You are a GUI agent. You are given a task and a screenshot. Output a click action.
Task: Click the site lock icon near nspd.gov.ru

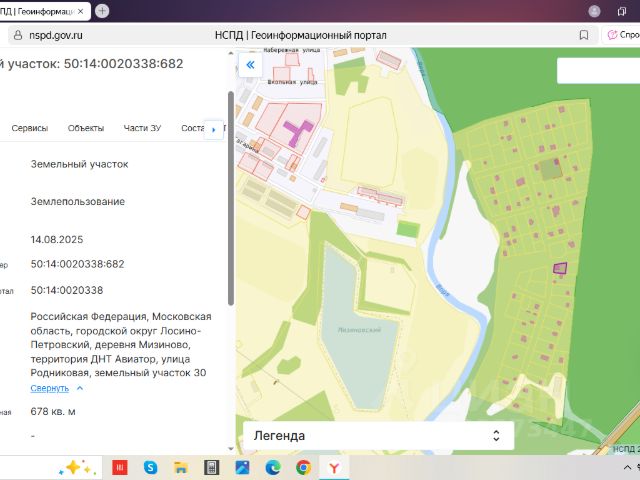18,35
